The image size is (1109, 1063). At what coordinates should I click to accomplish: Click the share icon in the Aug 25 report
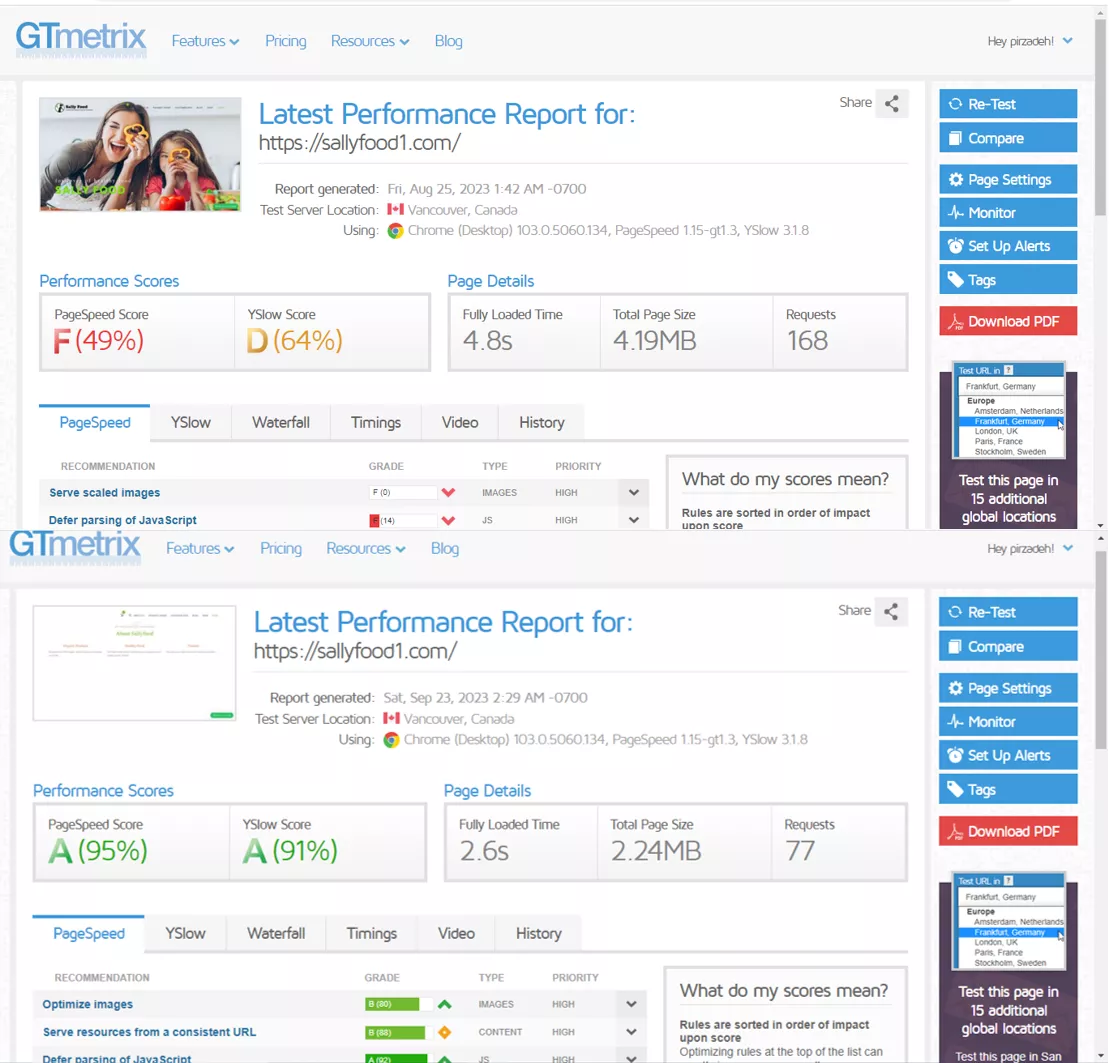pyautogui.click(x=892, y=104)
